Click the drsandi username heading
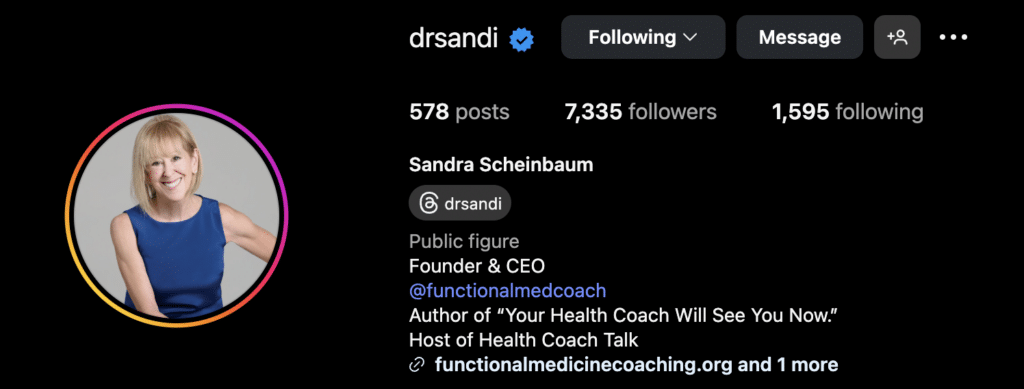The image size is (1024, 389). point(453,39)
